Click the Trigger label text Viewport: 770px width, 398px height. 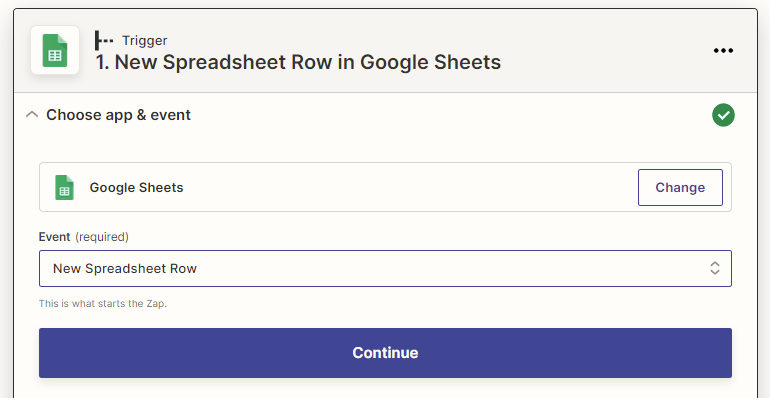tap(144, 40)
